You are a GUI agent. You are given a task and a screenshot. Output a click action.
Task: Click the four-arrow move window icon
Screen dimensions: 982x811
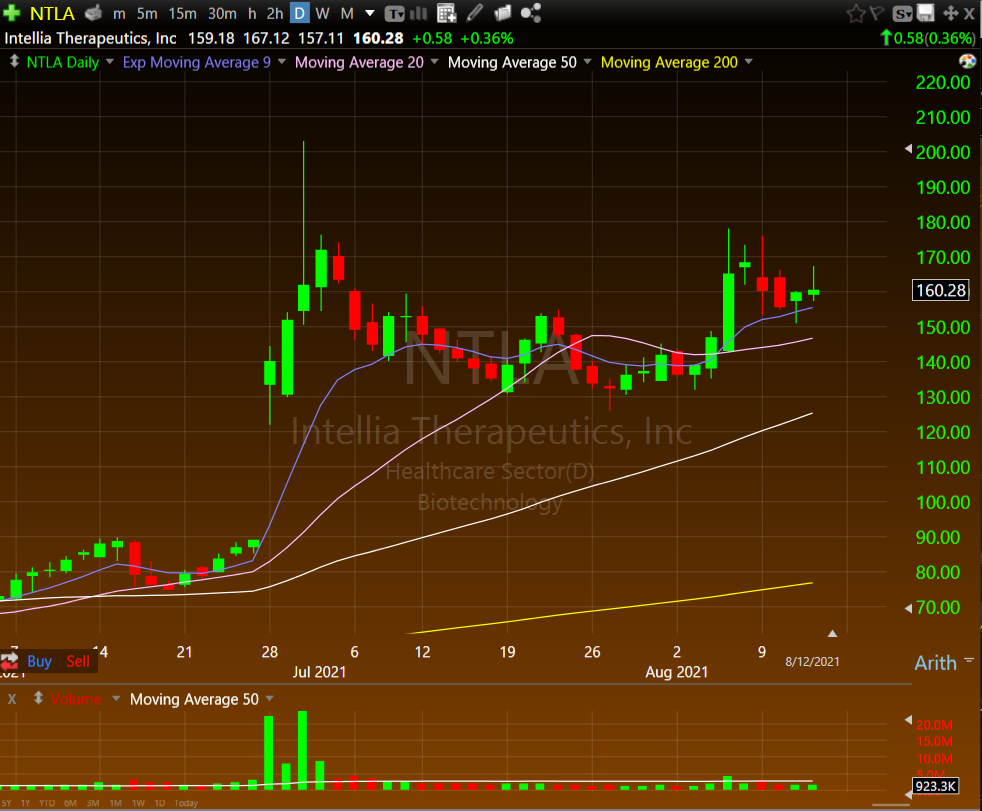pyautogui.click(x=951, y=13)
